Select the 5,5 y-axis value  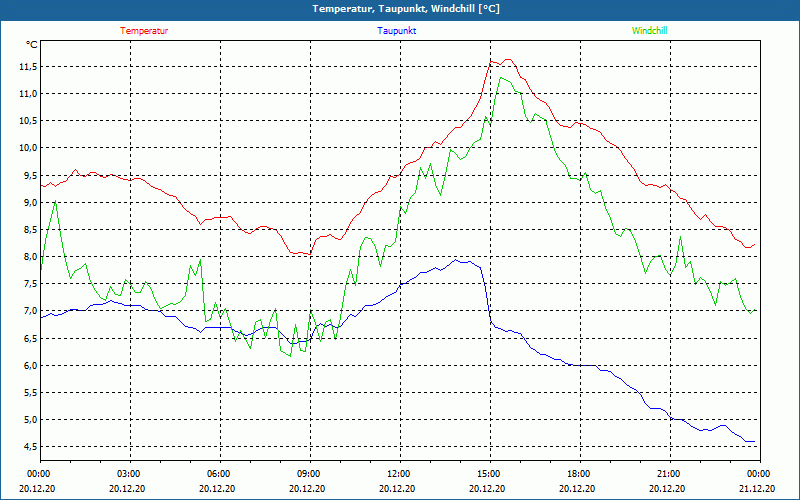[x=30, y=392]
